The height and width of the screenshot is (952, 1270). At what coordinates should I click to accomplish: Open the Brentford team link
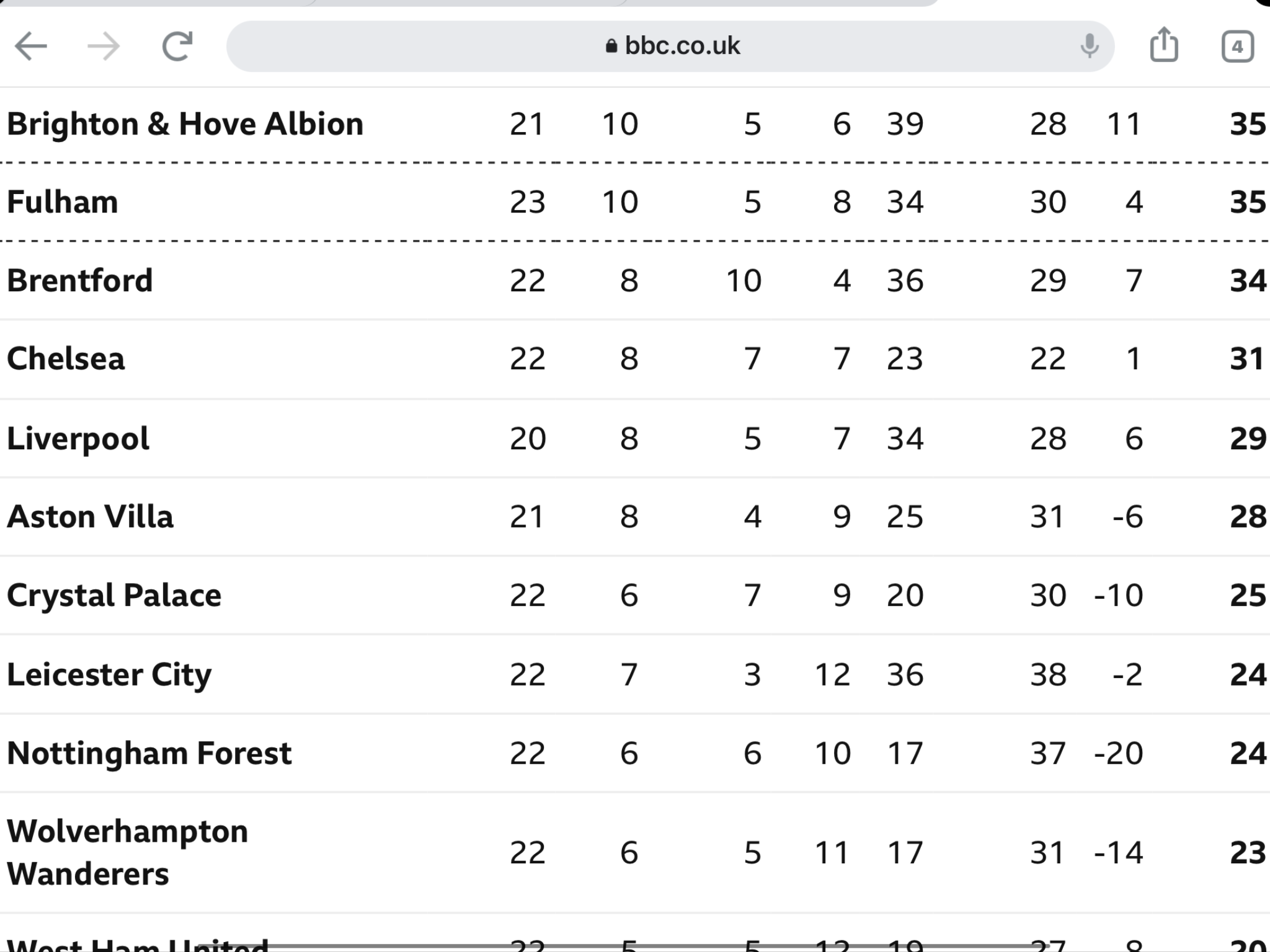pyautogui.click(x=79, y=280)
